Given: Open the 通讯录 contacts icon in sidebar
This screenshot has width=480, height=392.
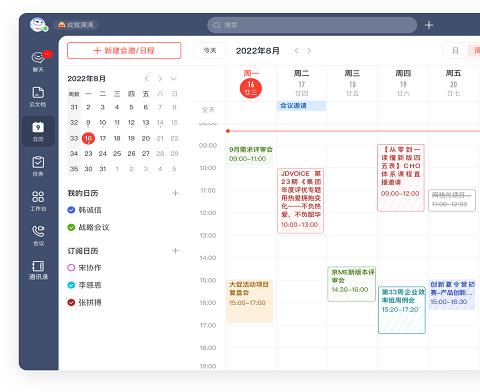Looking at the screenshot, I should [x=38, y=270].
